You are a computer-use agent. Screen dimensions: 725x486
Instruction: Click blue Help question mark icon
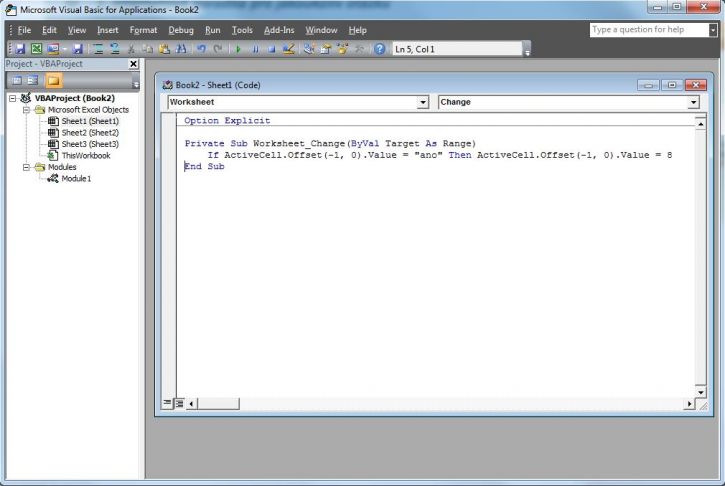click(380, 49)
